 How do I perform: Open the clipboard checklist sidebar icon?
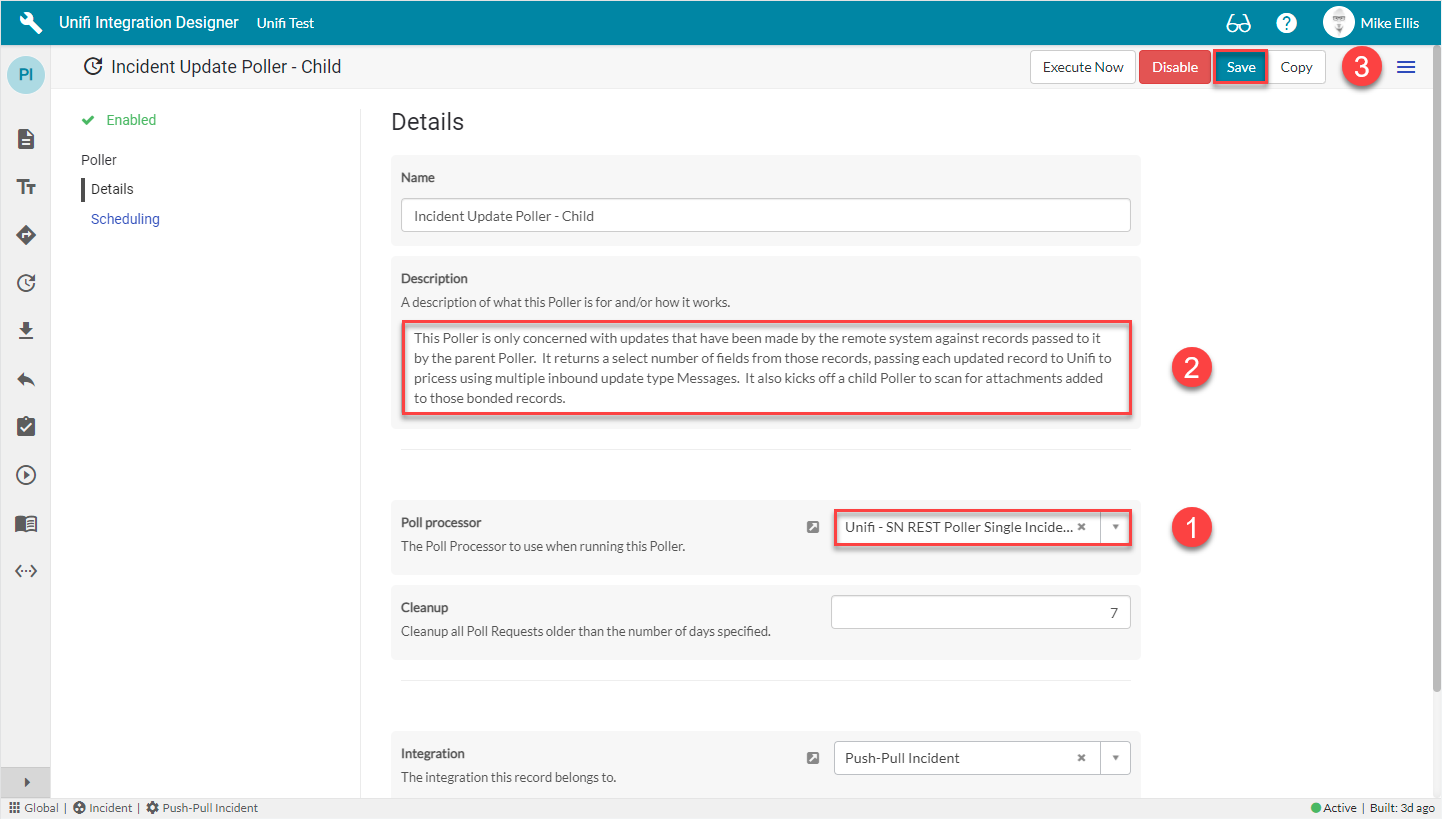click(25, 426)
